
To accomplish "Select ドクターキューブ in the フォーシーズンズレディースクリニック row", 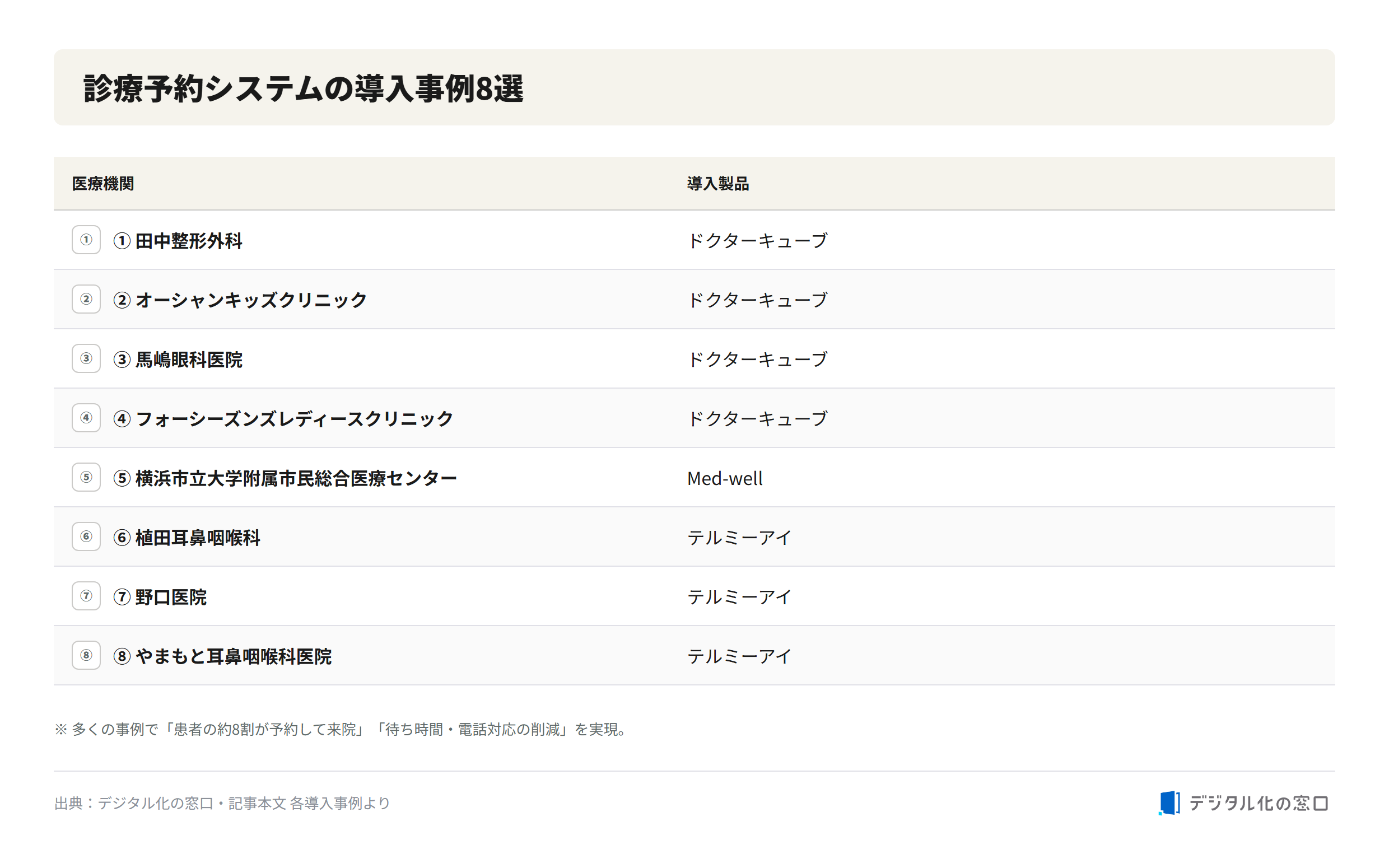I will coord(758,418).
